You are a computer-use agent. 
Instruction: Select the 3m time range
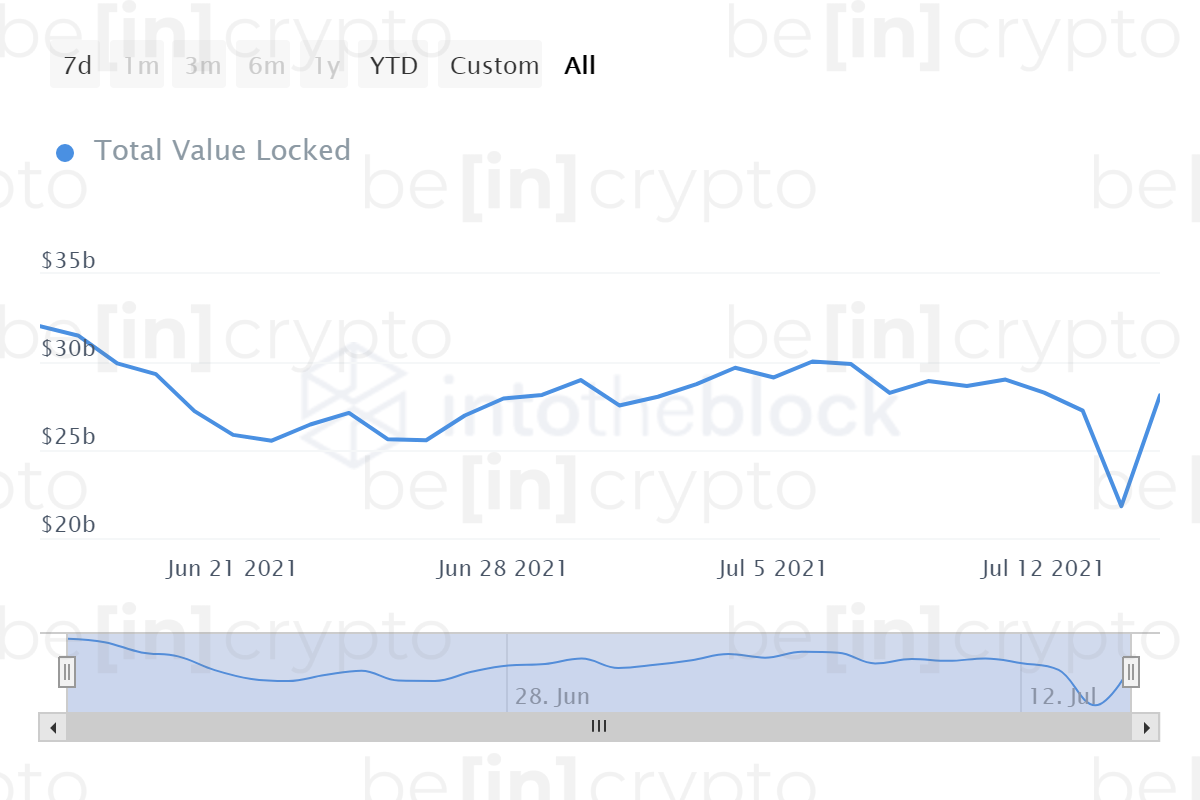[x=203, y=66]
